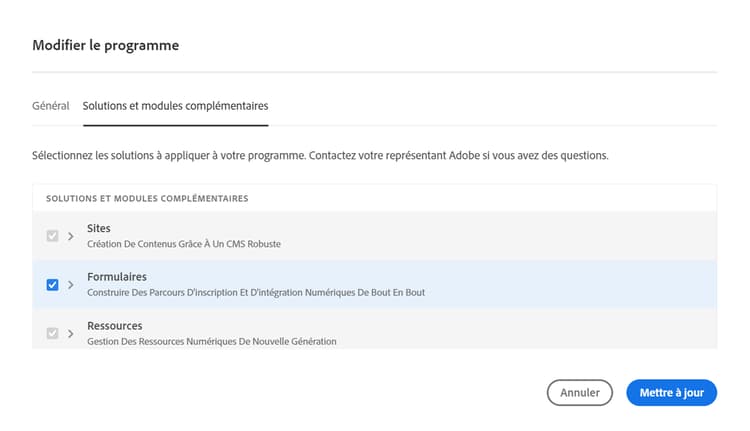Toggle the Sites solution checkbox
Viewport: 750px width, 431px height.
pos(53,236)
